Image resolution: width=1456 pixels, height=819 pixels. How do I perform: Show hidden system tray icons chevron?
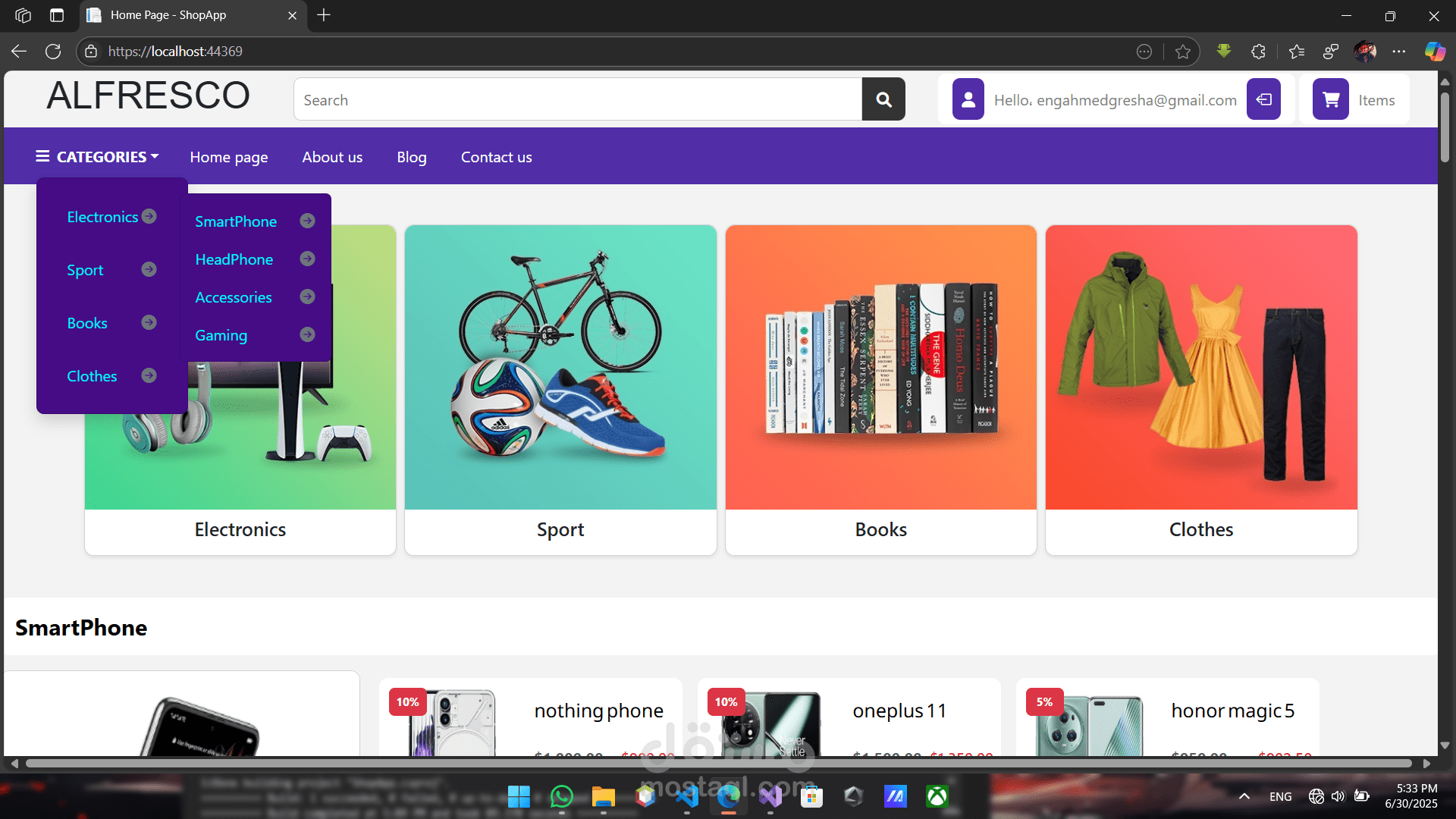point(1244,796)
